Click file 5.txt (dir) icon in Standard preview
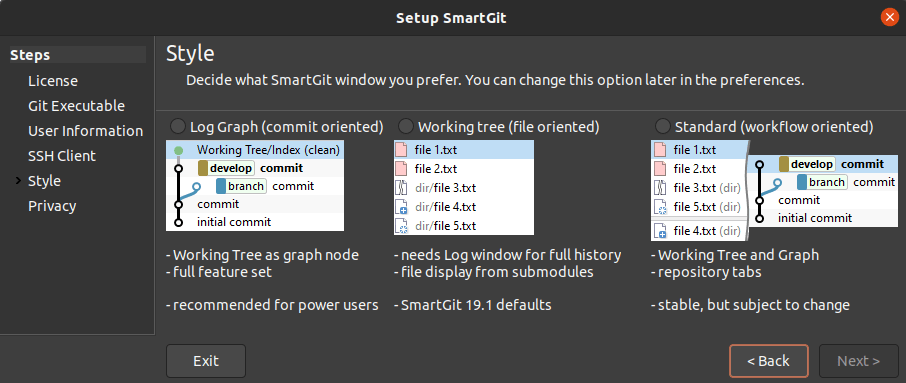The height and width of the screenshot is (383, 906). pyautogui.click(x=660, y=206)
